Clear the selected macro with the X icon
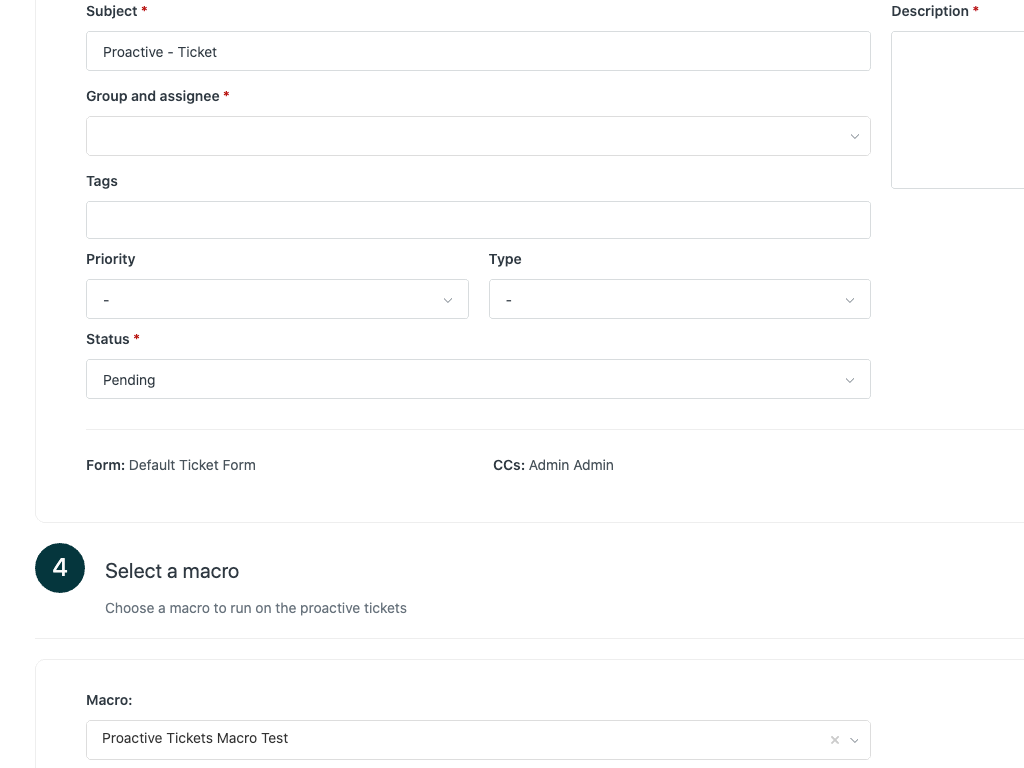 pyautogui.click(x=835, y=740)
